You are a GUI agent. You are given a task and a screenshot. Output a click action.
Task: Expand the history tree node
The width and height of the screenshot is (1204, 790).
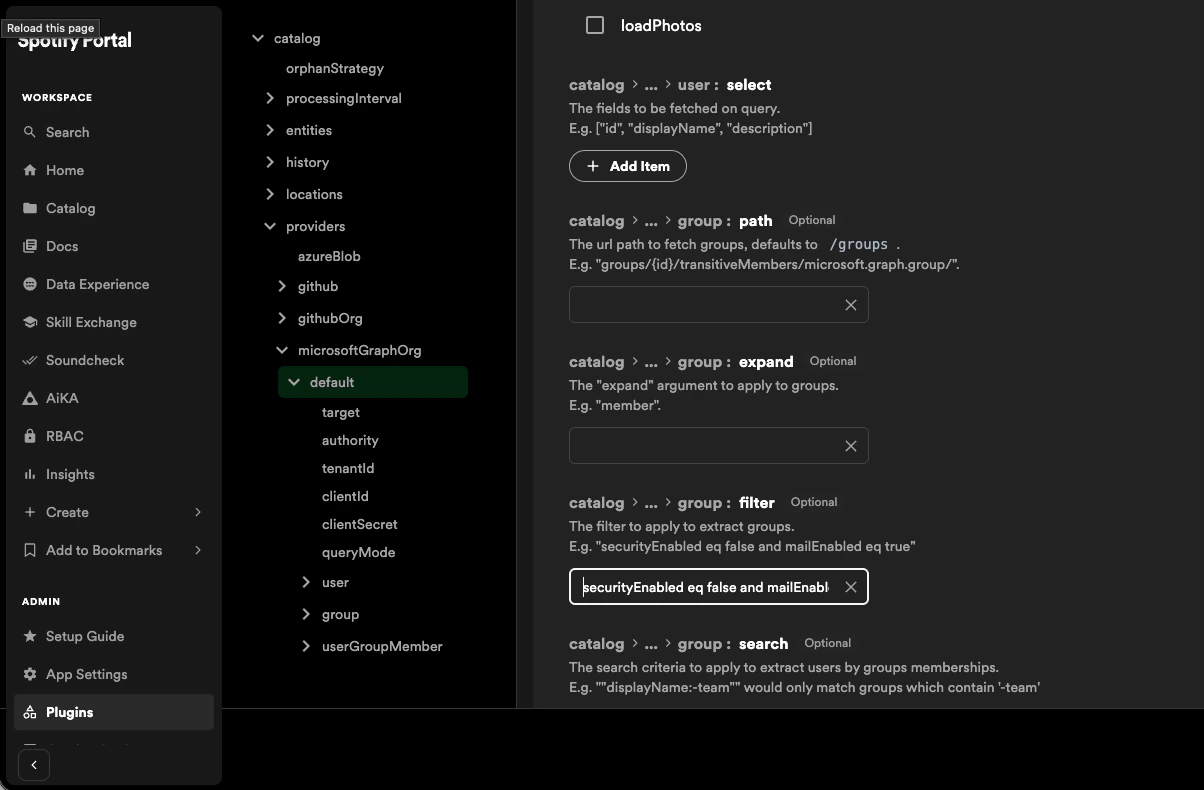(270, 162)
